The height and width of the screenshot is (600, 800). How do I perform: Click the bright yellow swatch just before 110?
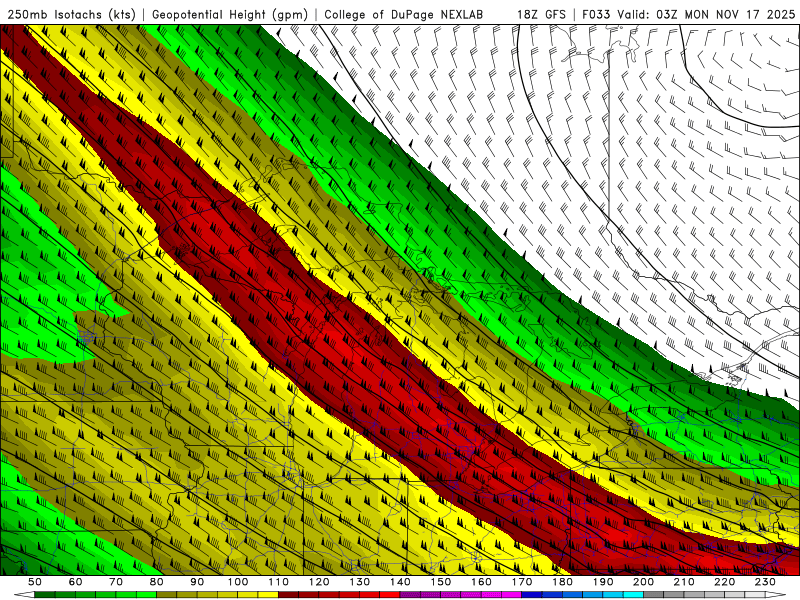click(268, 594)
